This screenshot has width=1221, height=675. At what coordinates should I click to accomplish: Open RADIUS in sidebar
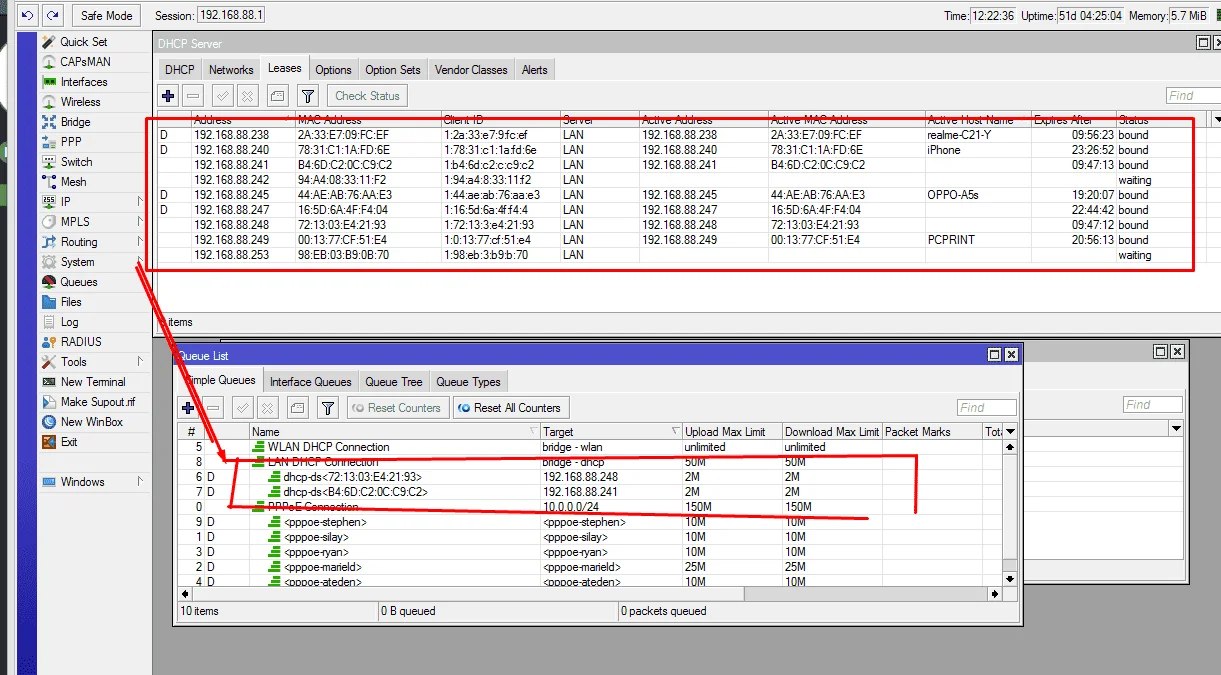coord(80,342)
